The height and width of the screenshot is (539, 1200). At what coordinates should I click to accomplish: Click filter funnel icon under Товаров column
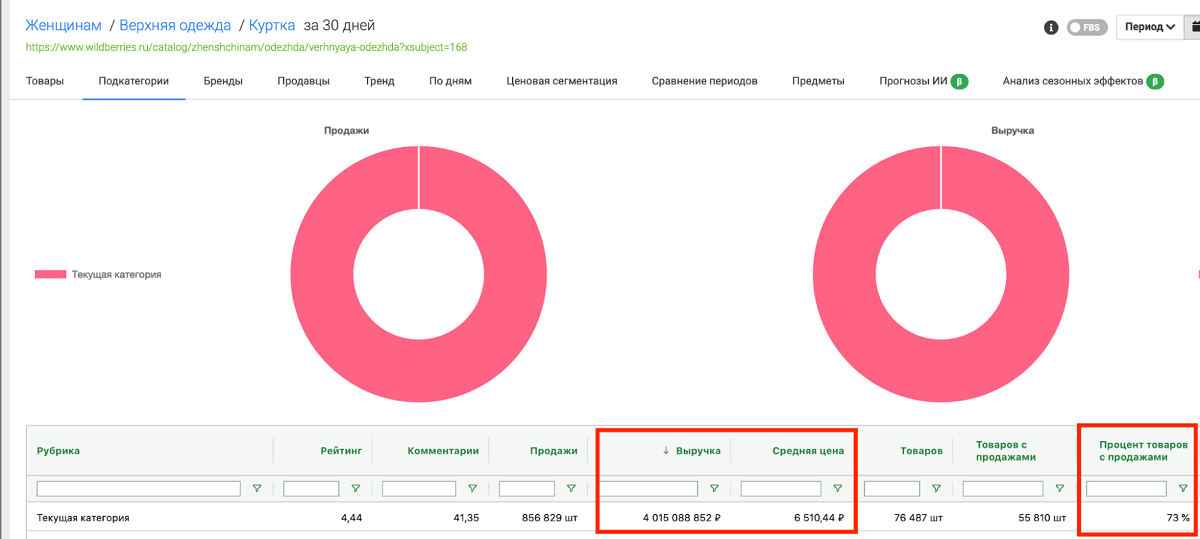coord(935,489)
